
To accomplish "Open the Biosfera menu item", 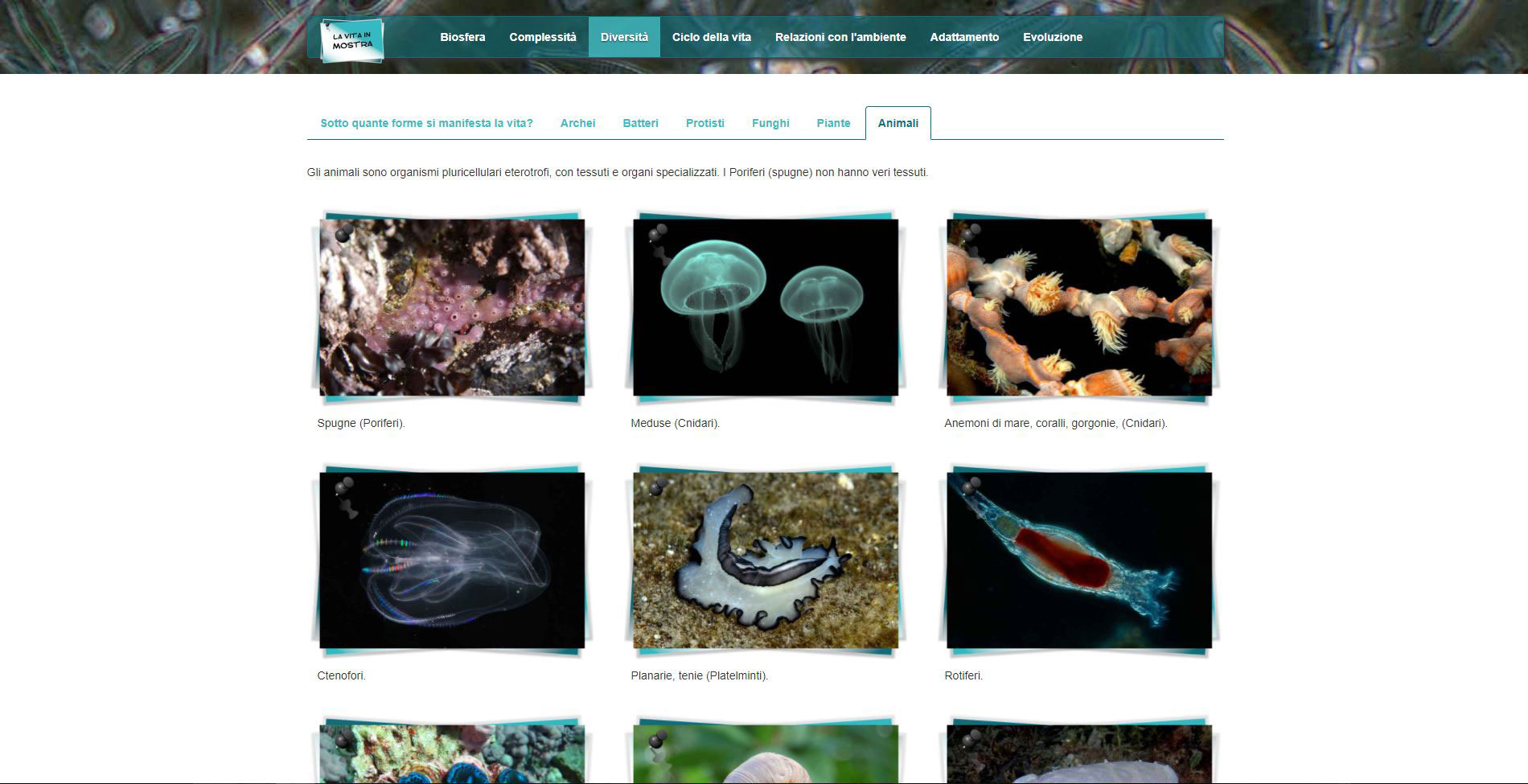I will [x=462, y=37].
